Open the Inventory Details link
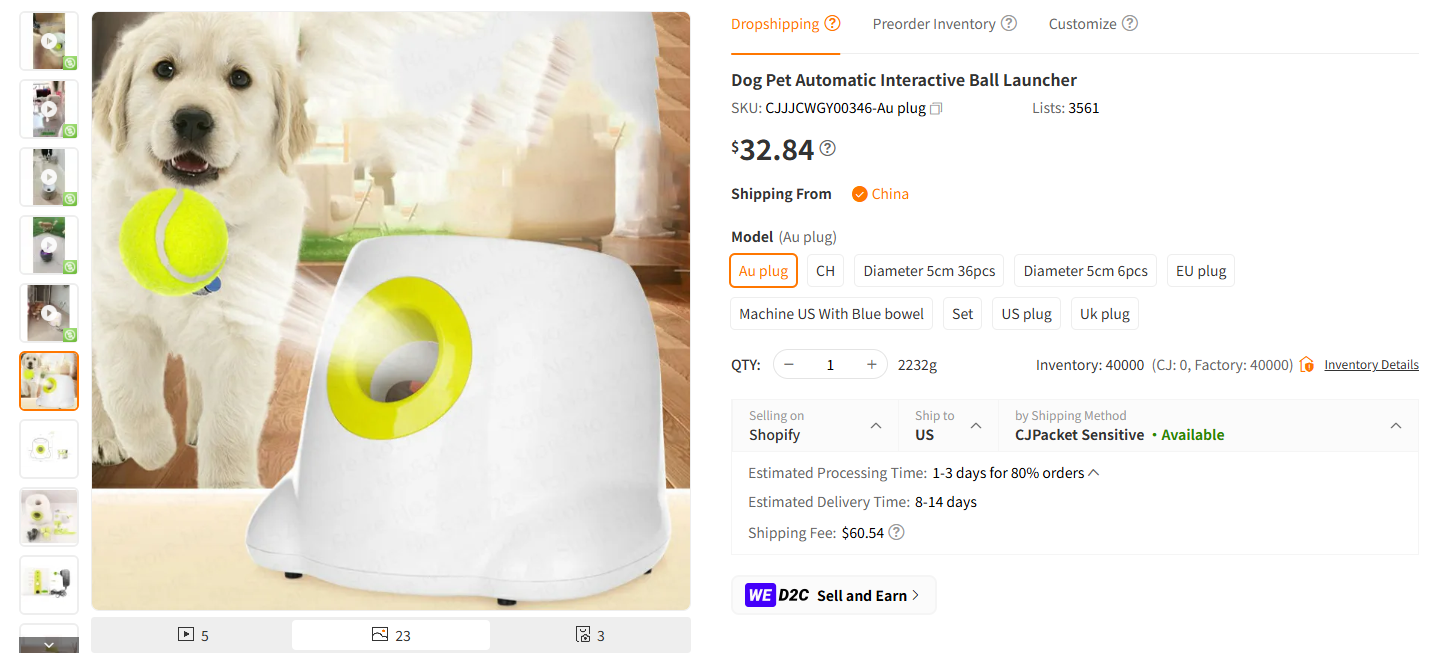 click(x=1371, y=365)
